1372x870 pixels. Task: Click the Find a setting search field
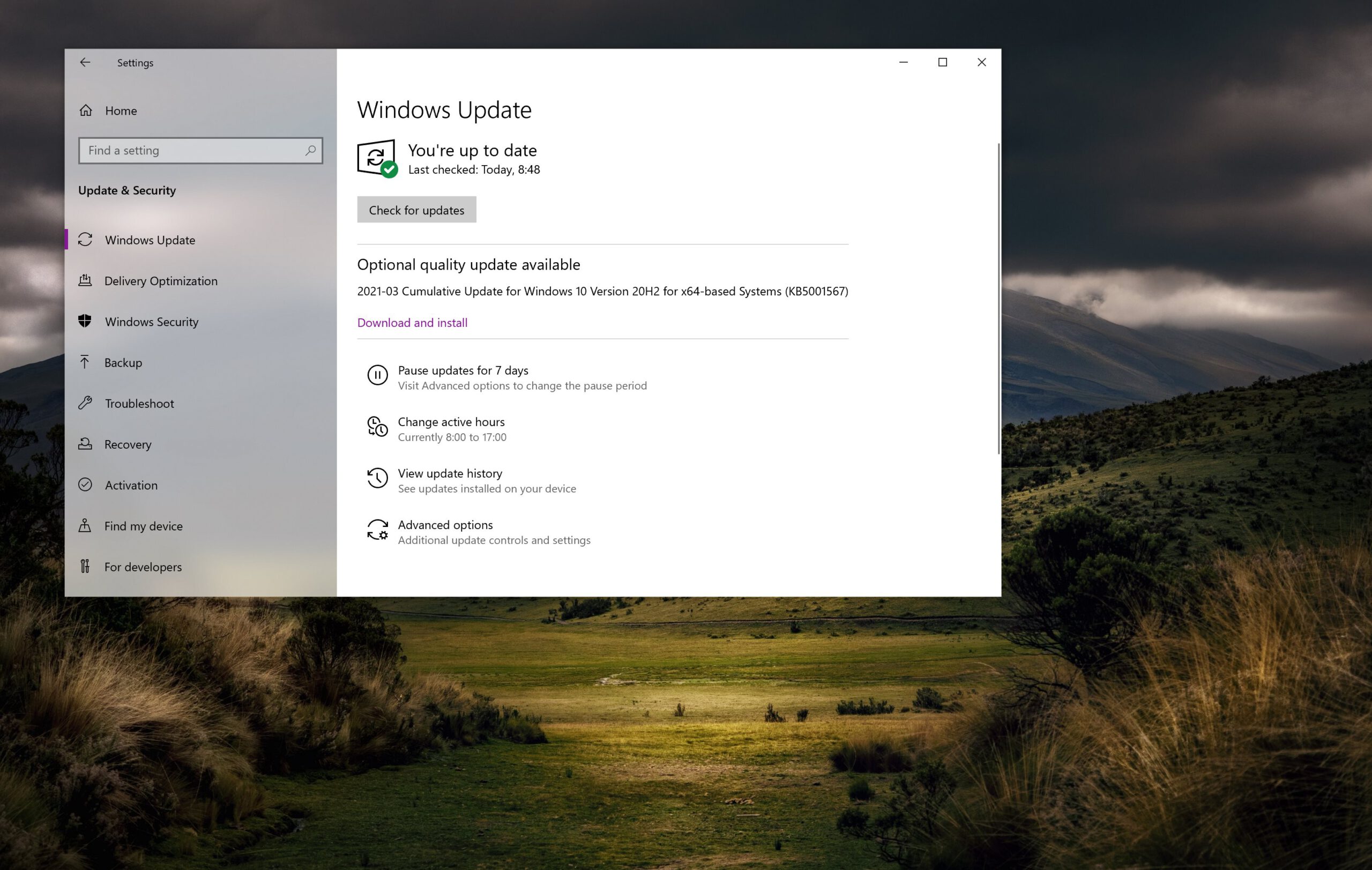click(200, 151)
